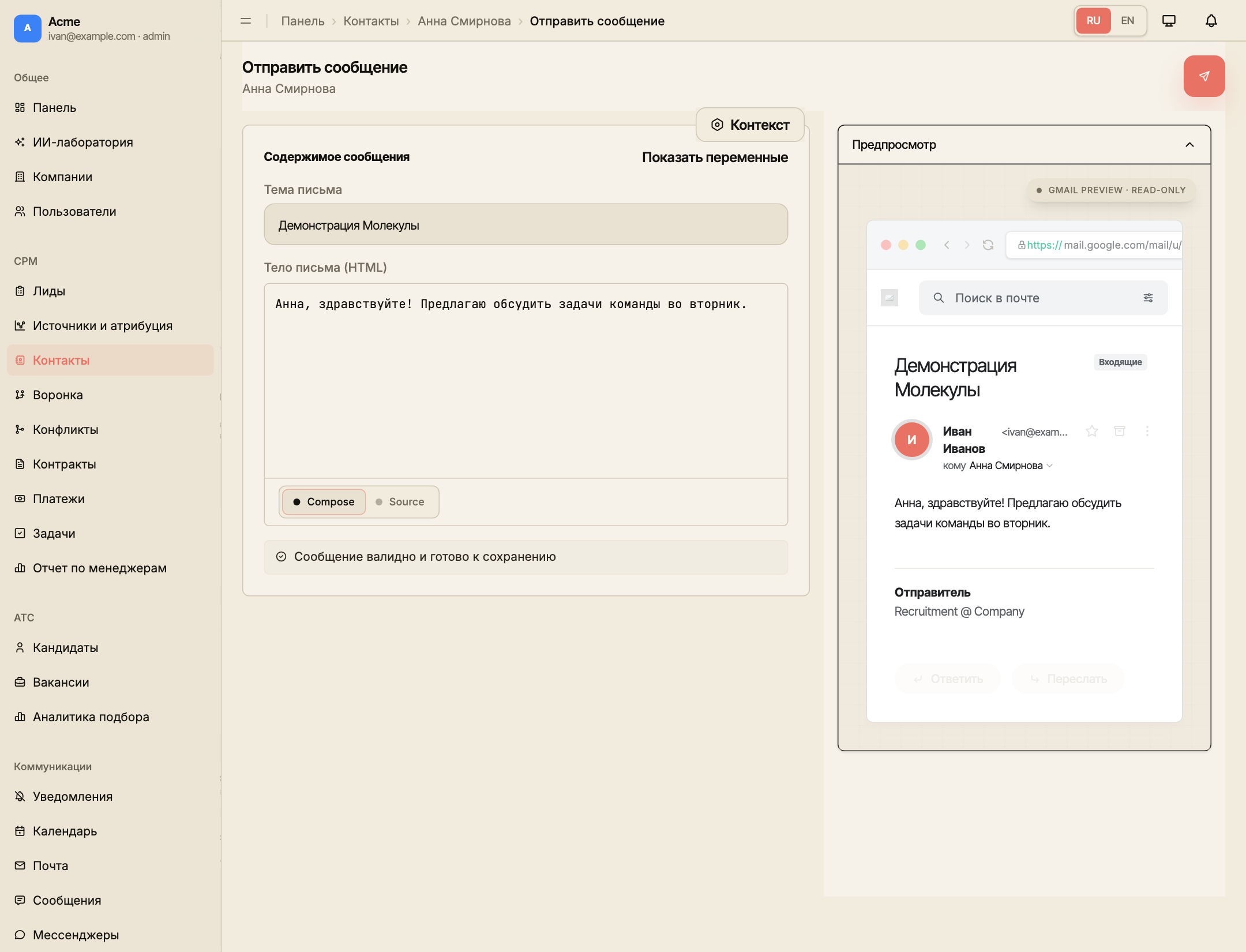
Task: Open Воронка in sidebar
Action: 110,395
